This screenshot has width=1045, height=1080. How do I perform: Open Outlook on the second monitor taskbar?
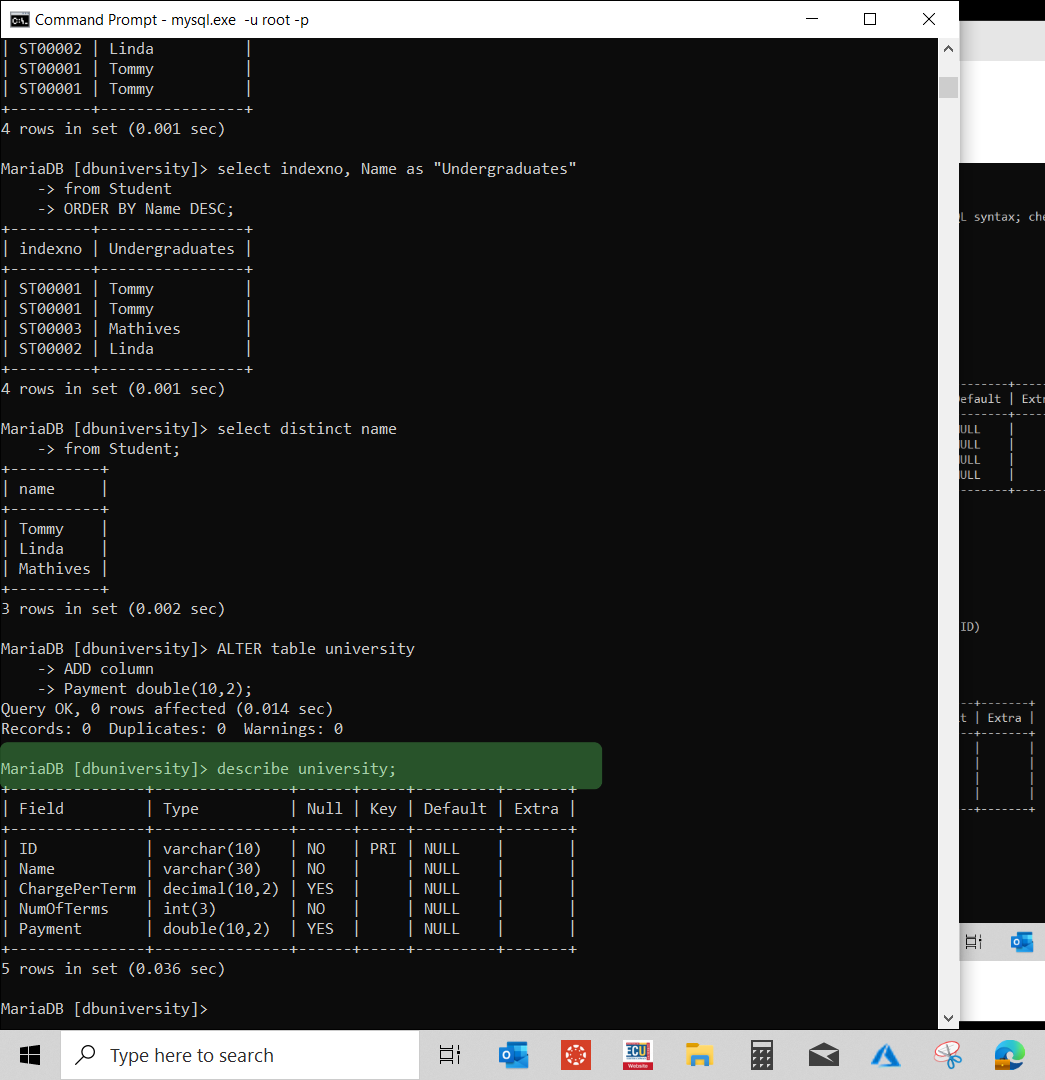(x=1022, y=941)
